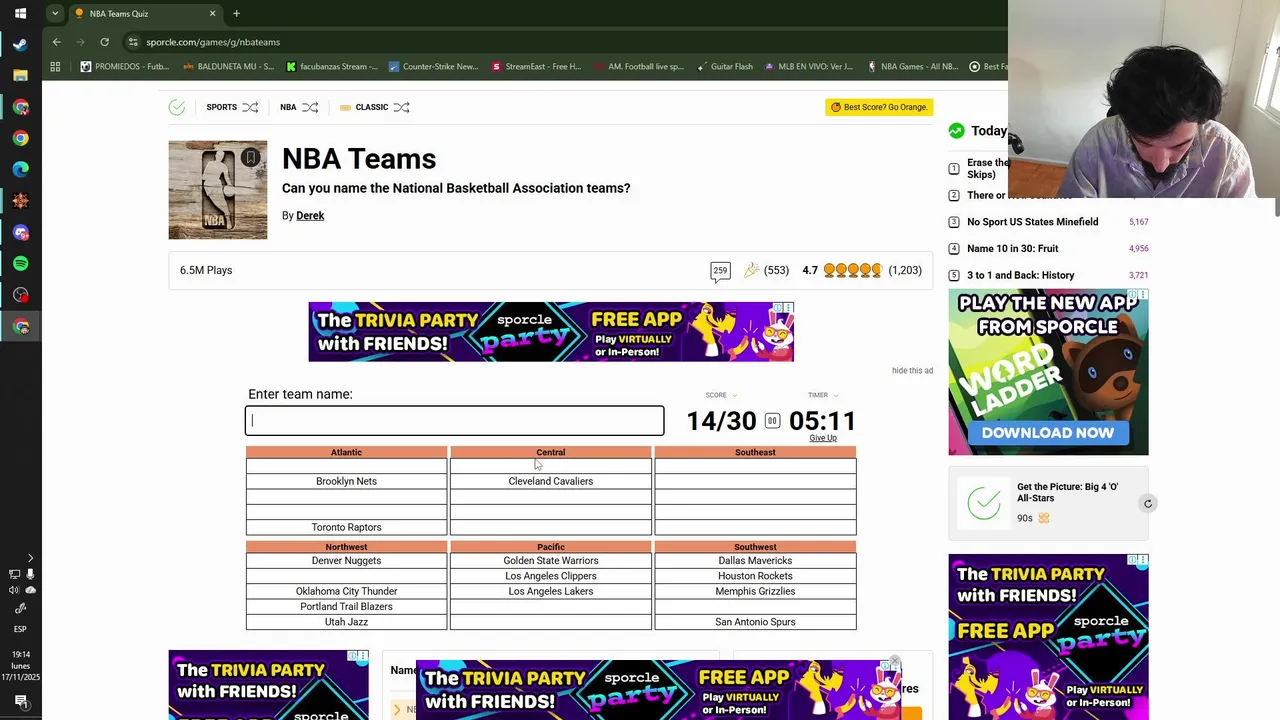Open author Derek's profile
Viewport: 1280px width, 720px height.
pos(310,215)
